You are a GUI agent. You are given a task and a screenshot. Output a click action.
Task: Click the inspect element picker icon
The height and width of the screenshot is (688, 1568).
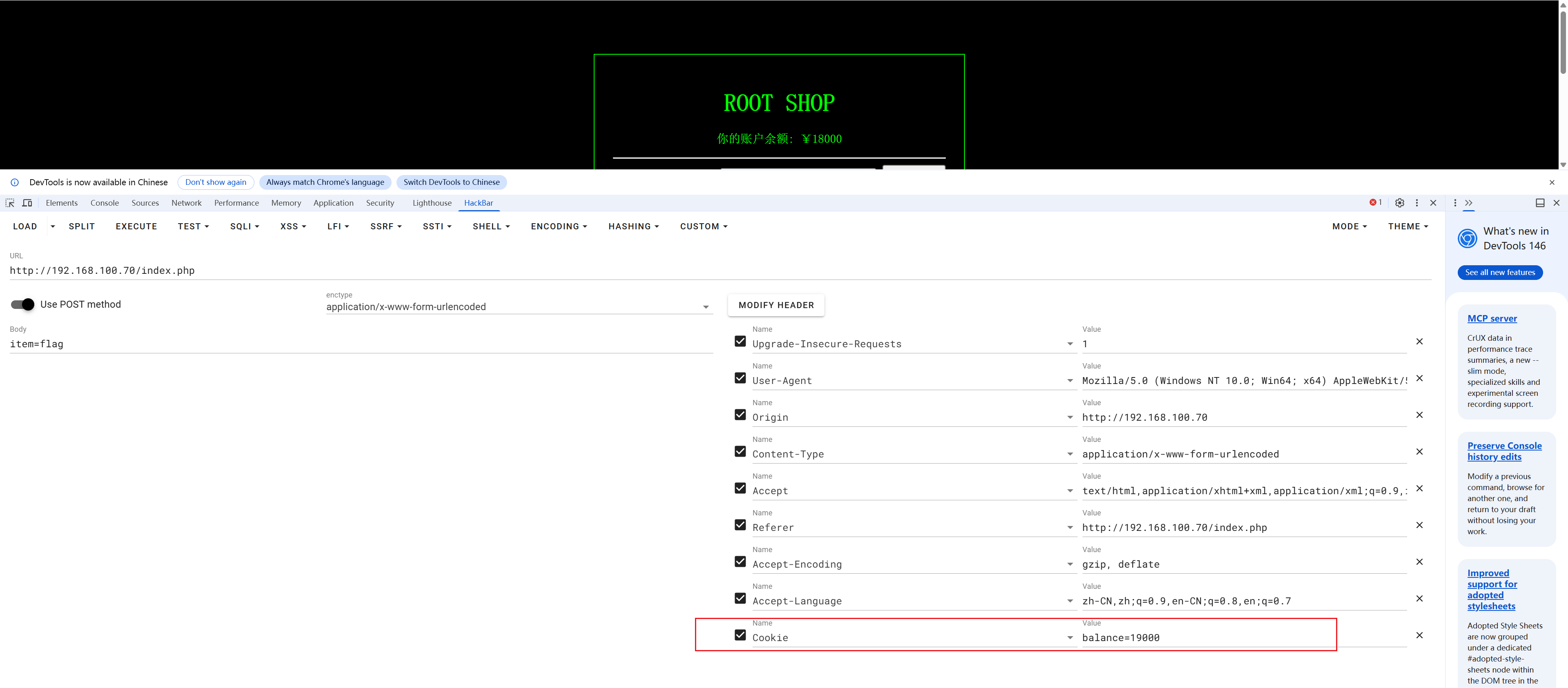10,202
